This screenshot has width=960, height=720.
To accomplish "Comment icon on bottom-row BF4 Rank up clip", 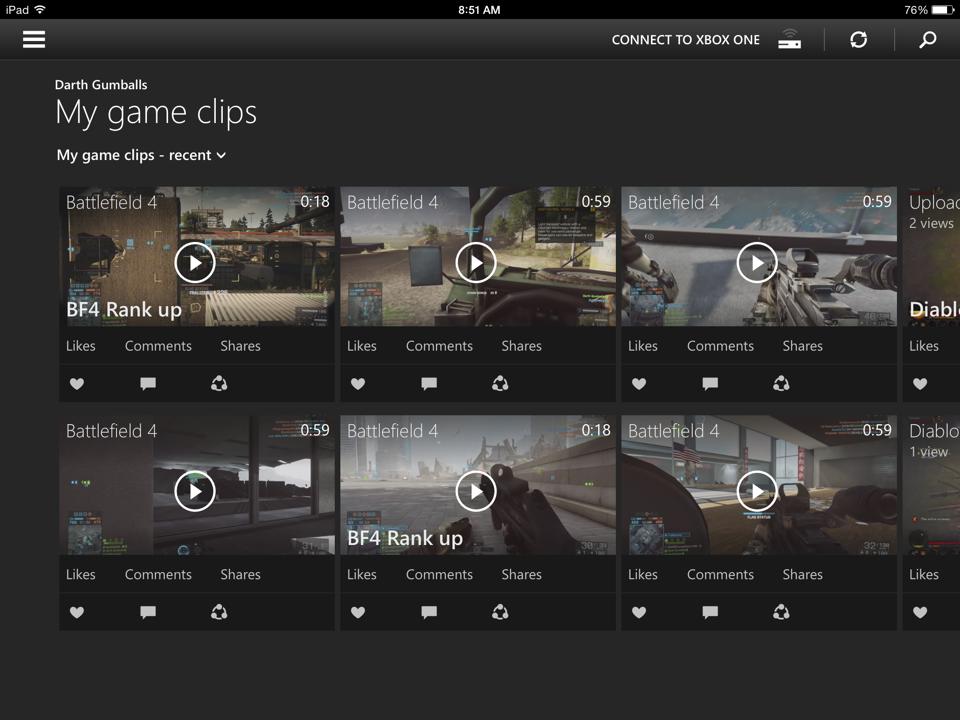I will (x=429, y=612).
